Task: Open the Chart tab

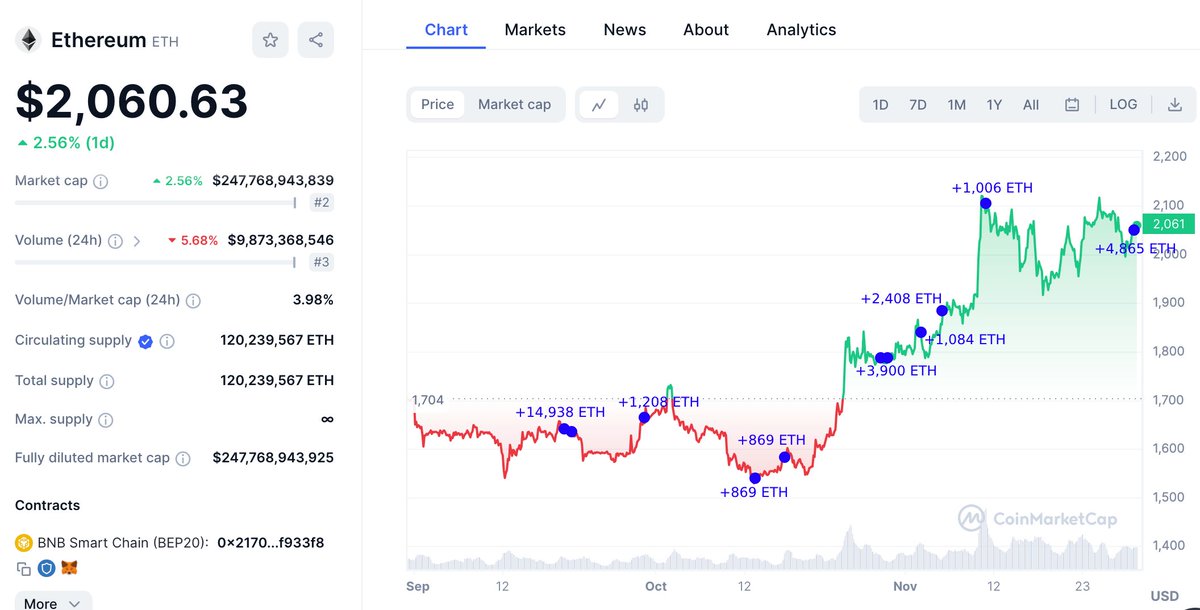Action: tap(446, 30)
